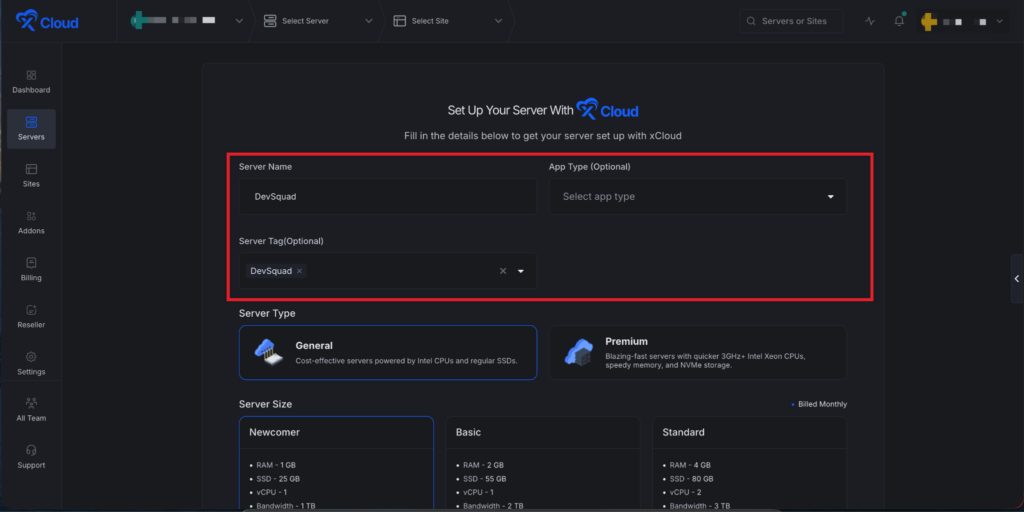The height and width of the screenshot is (512, 1024).
Task: Open the Select app type dropdown
Action: [697, 197]
